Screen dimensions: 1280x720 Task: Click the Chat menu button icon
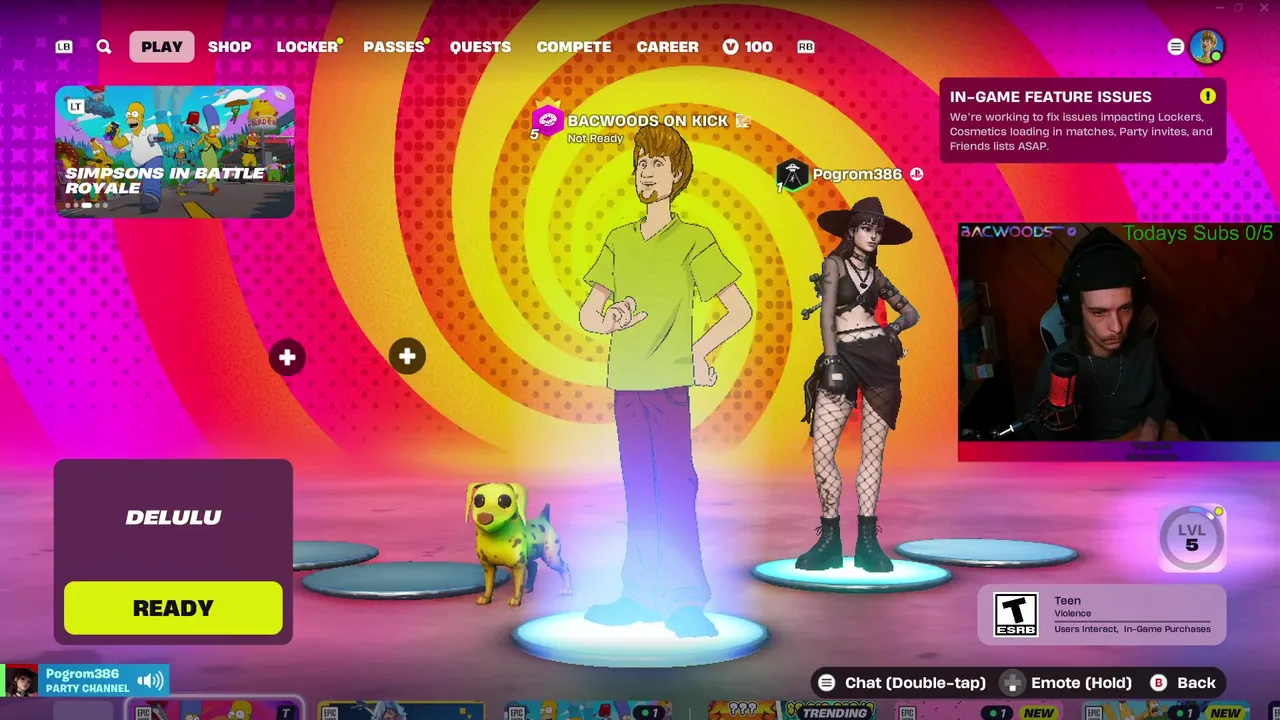(826, 683)
